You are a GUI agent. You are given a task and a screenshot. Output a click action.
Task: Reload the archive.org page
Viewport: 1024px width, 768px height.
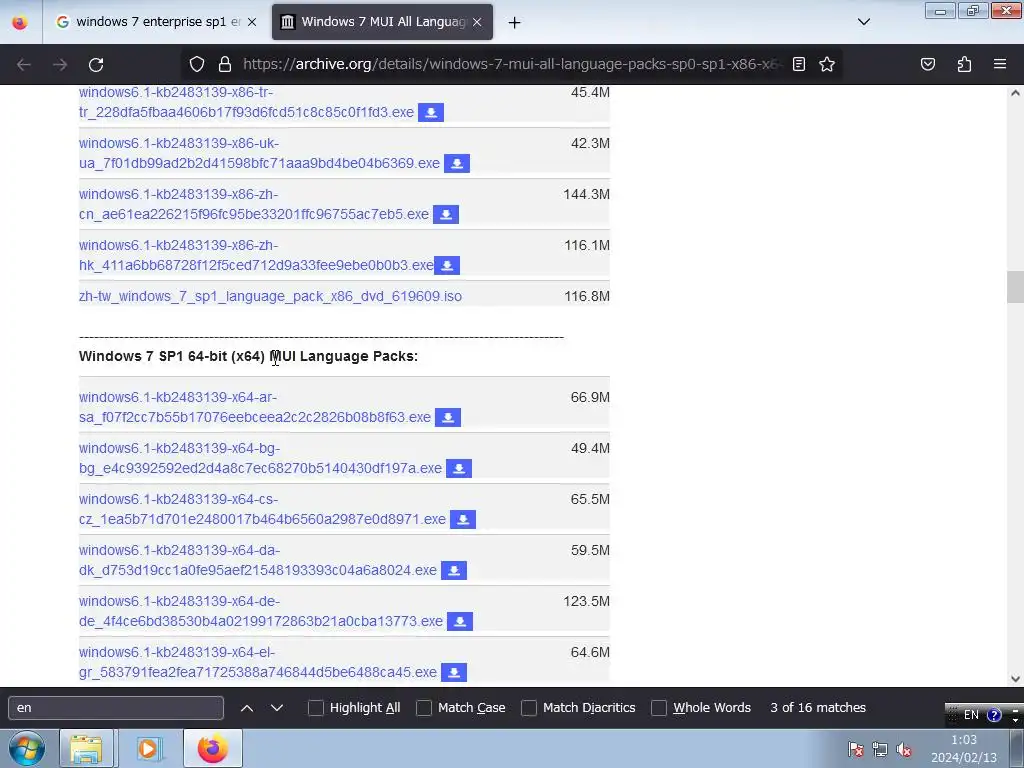point(96,64)
